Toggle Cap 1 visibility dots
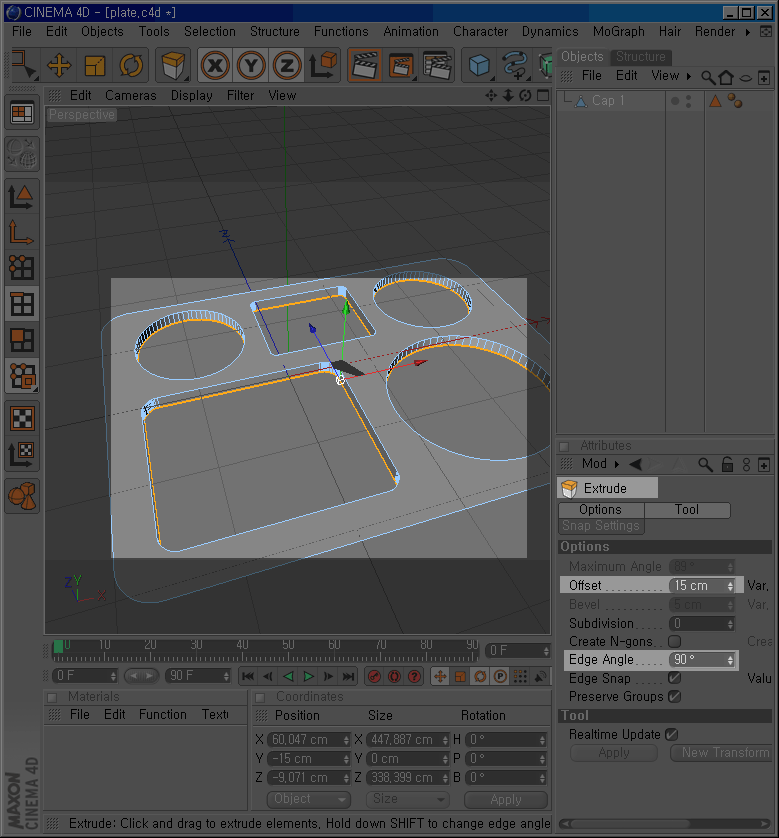The width and height of the screenshot is (779, 838). click(689, 101)
